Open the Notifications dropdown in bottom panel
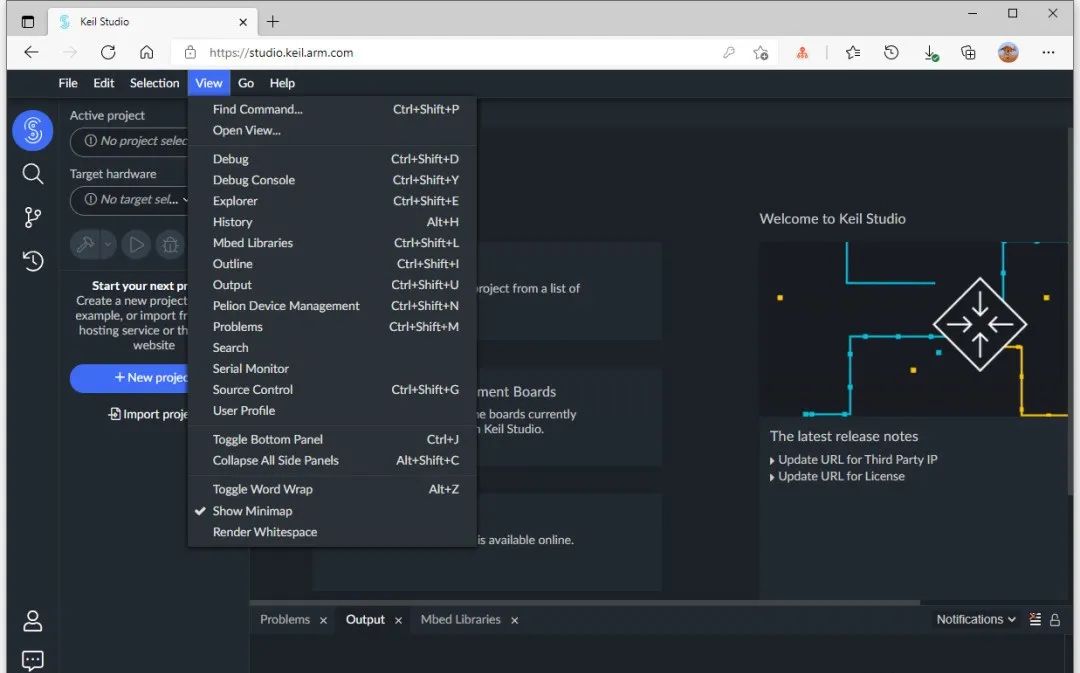 (x=976, y=619)
